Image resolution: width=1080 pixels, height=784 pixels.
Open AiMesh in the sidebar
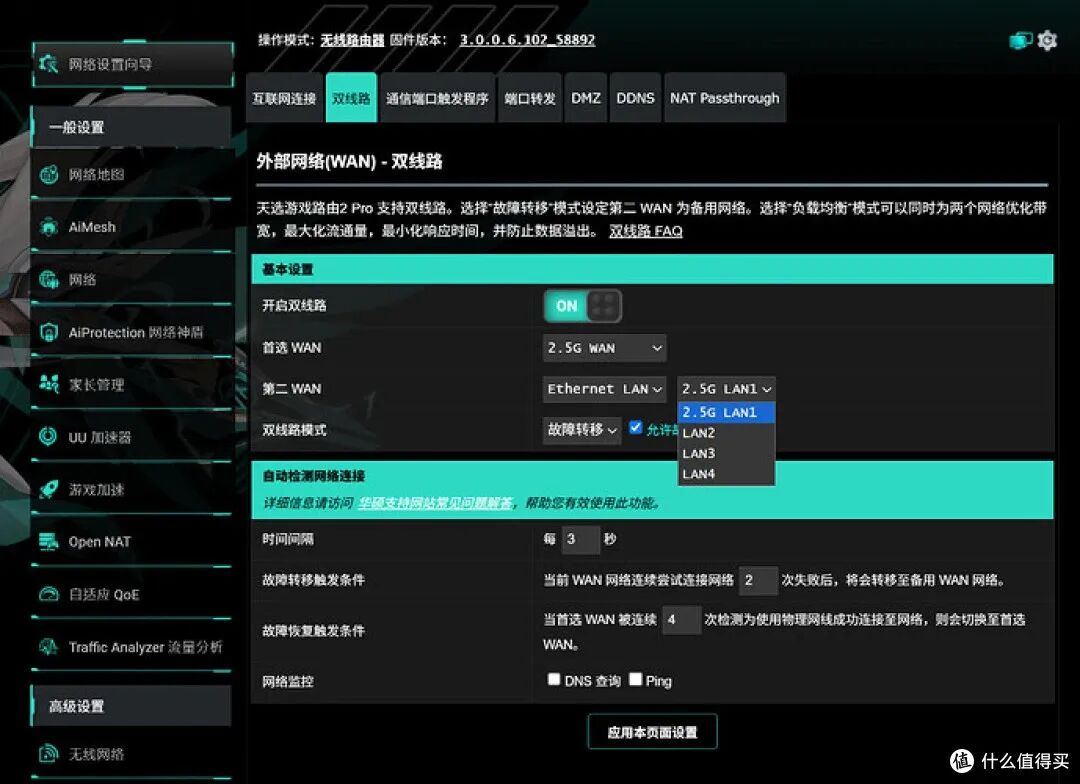tap(131, 227)
